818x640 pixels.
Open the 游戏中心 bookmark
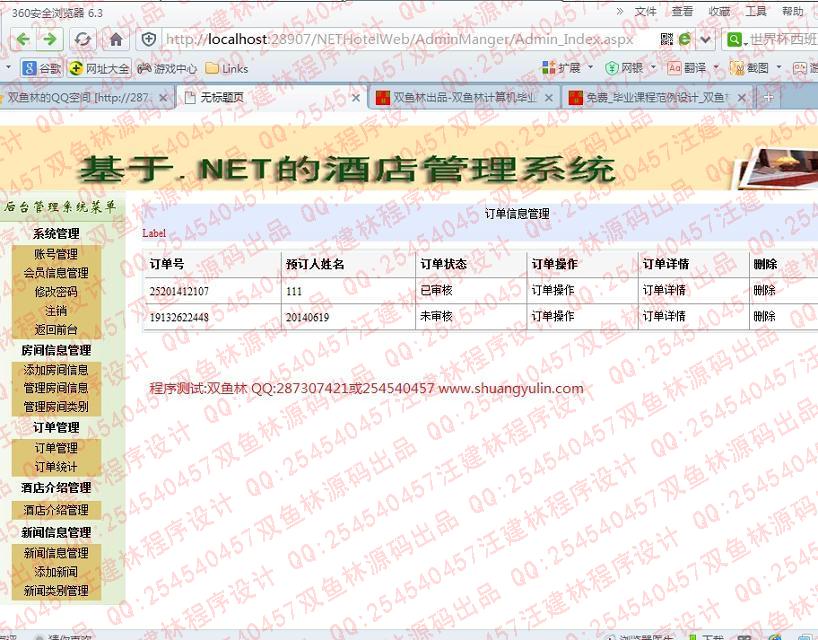[x=167, y=68]
